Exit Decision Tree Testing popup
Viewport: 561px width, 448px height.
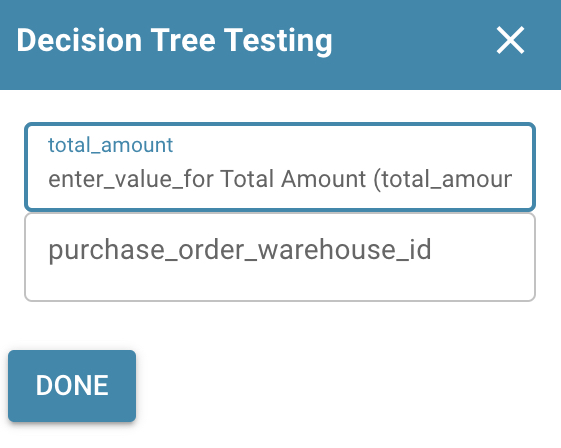point(511,40)
